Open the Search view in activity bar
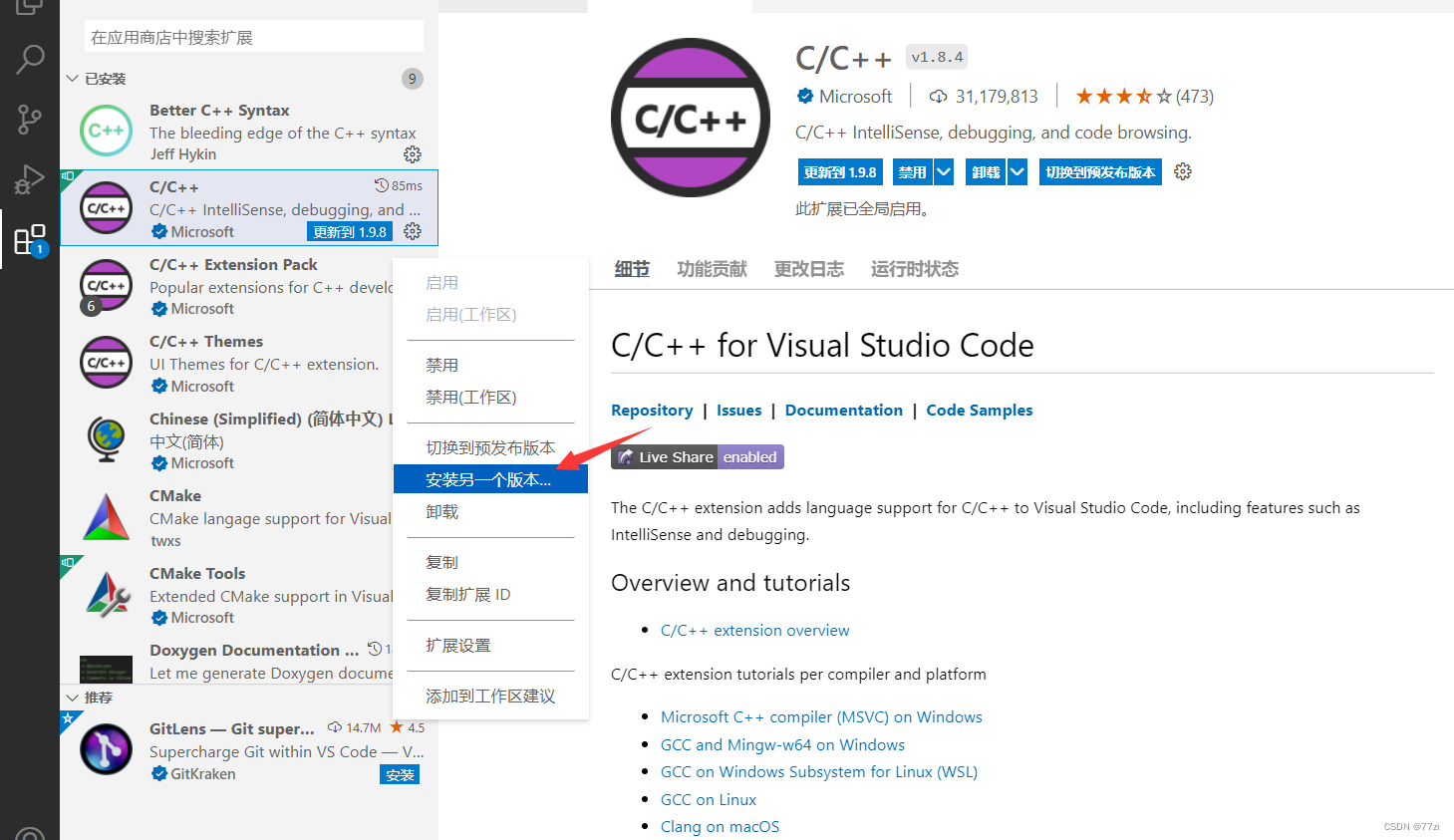This screenshot has width=1454, height=840. point(30,59)
